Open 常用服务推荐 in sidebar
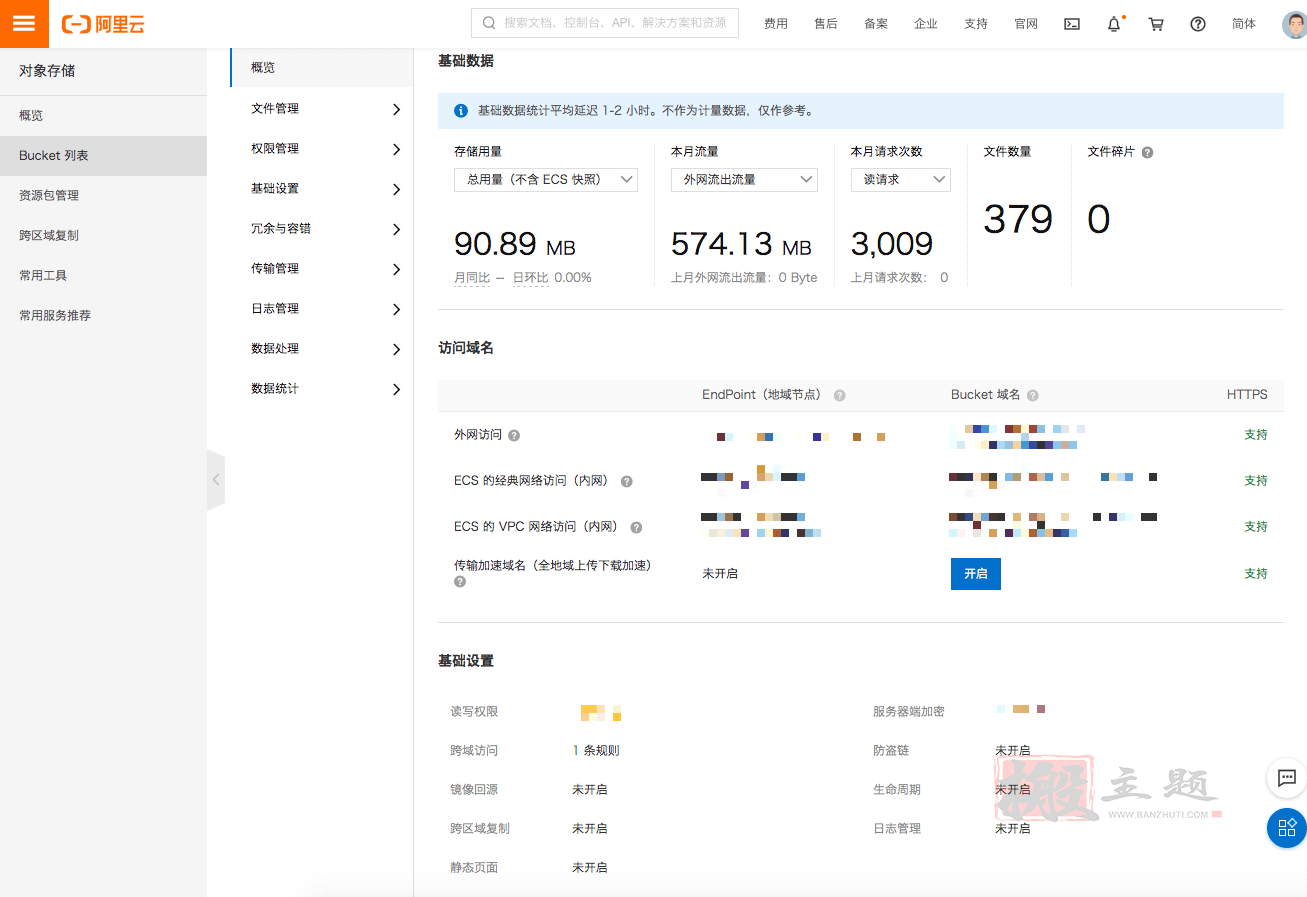Screen dimensions: 1307x897 point(103,316)
